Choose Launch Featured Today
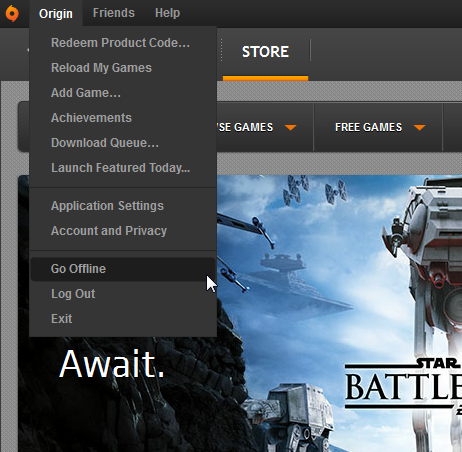The width and height of the screenshot is (462, 452). tap(123, 168)
